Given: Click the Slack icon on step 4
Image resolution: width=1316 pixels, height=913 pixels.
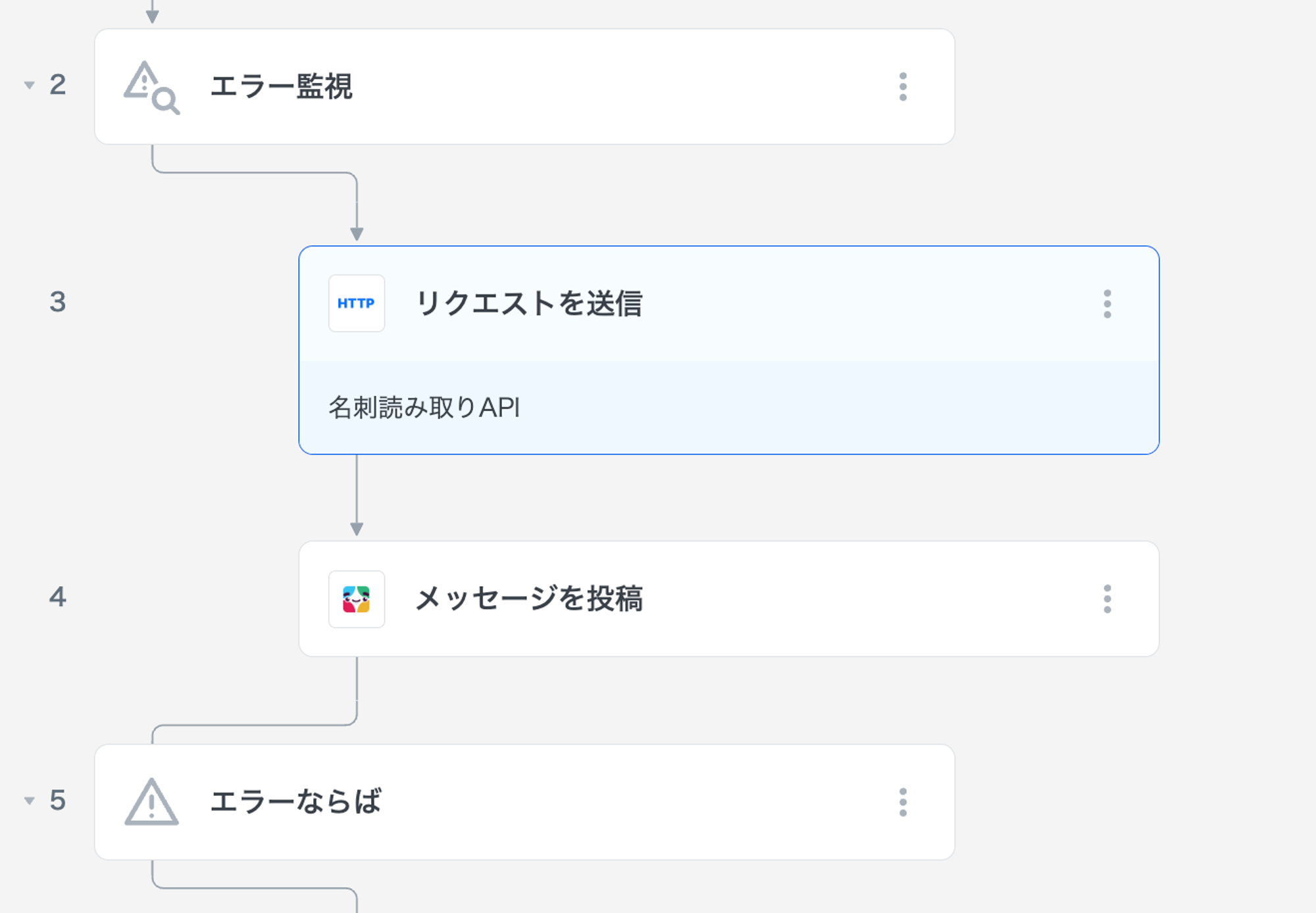Looking at the screenshot, I should click(357, 599).
